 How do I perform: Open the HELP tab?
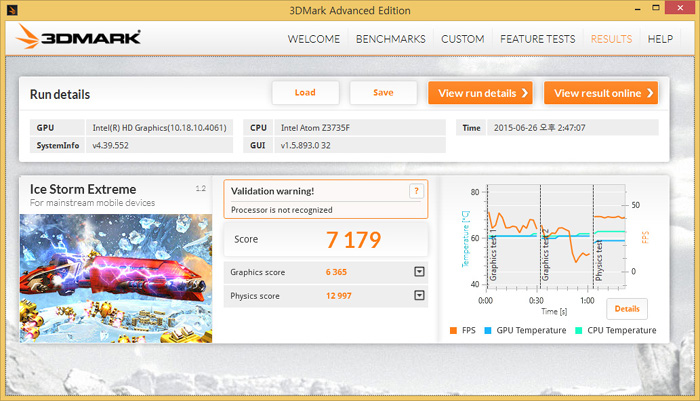[x=660, y=39]
